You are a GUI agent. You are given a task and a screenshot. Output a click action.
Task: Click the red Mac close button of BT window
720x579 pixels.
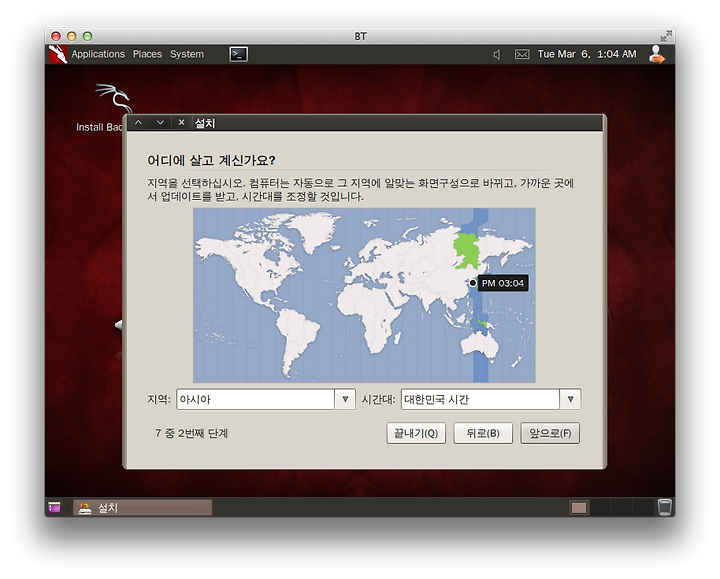click(x=56, y=36)
